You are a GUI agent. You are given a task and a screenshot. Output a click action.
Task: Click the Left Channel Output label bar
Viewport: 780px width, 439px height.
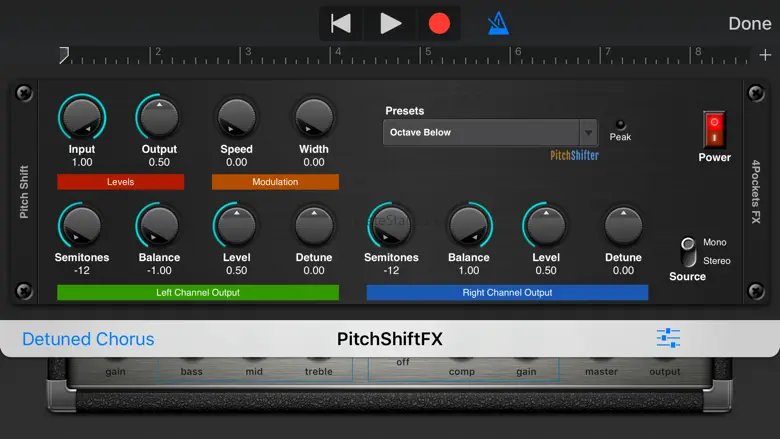[198, 292]
